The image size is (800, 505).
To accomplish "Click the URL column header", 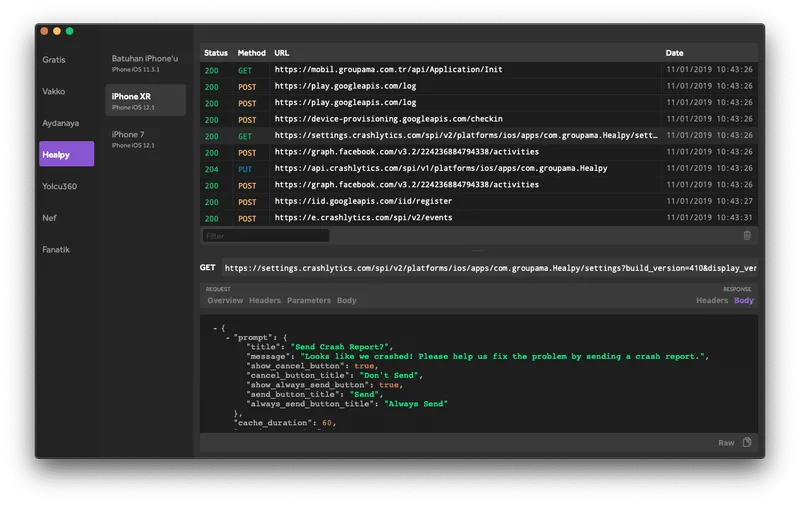I will point(282,53).
